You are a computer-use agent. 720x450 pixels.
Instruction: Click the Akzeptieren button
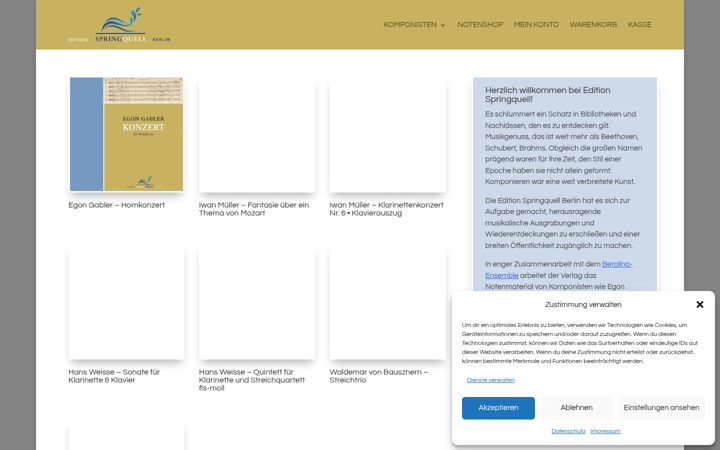click(498, 408)
